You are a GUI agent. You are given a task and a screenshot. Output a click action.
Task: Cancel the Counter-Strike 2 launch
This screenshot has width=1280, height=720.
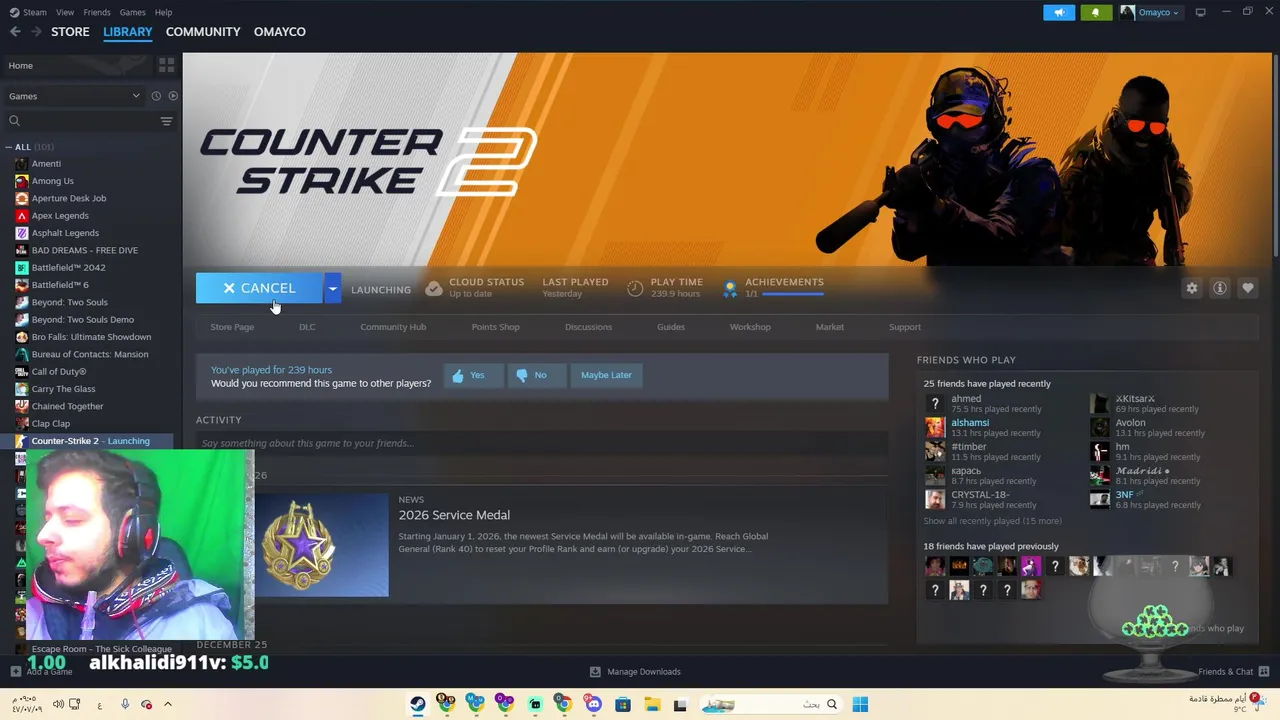click(x=259, y=288)
